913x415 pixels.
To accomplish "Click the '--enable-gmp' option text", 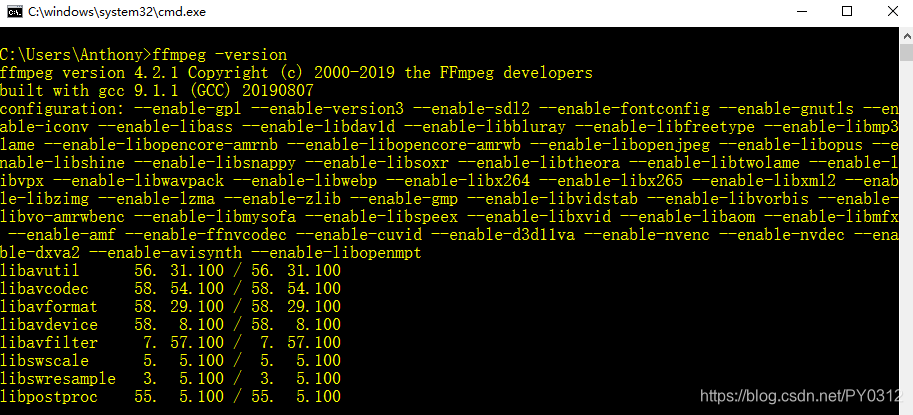I will (404, 199).
